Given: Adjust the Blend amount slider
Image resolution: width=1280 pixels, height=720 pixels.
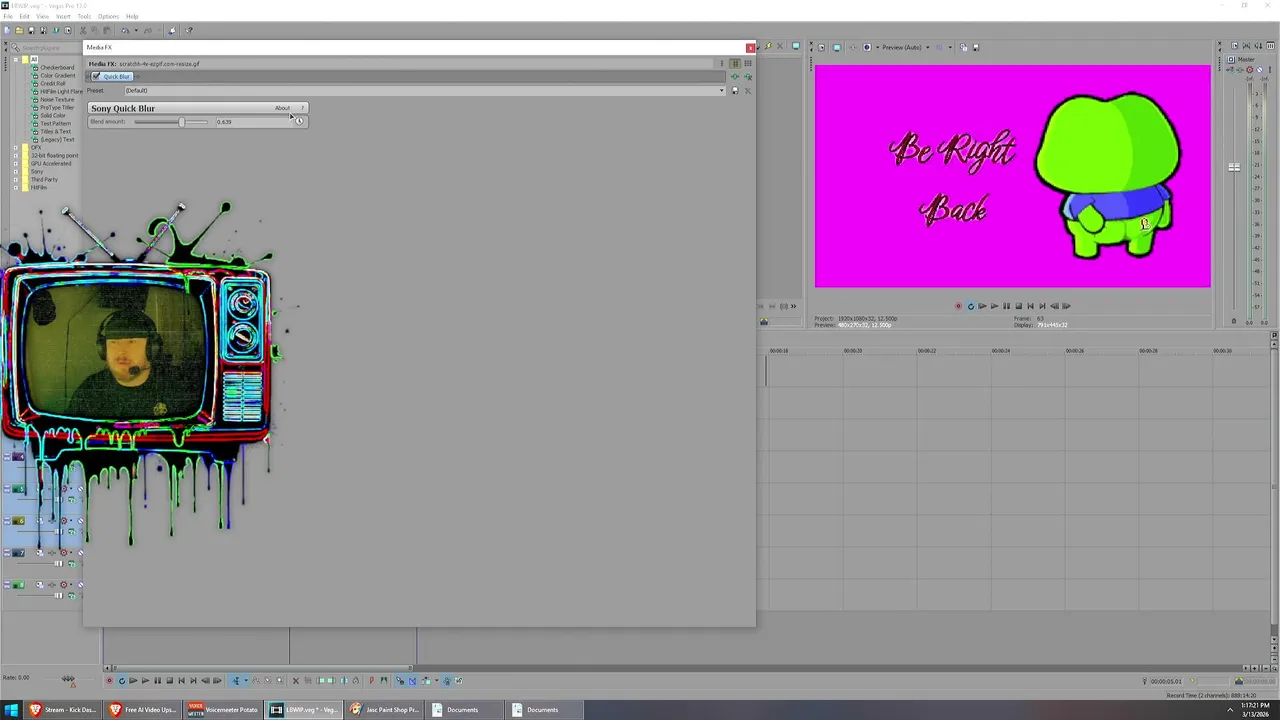Looking at the screenshot, I should click(x=181, y=121).
